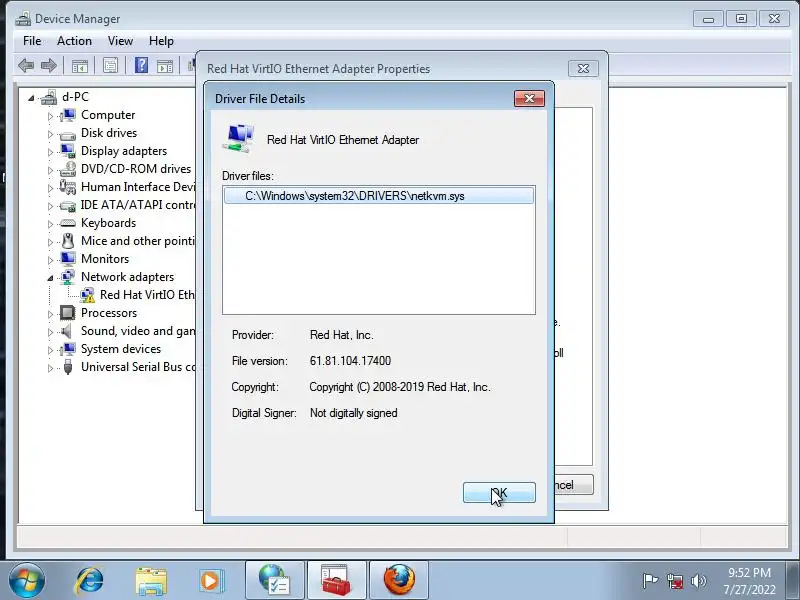Click the d-PC root computer icon
The height and width of the screenshot is (600, 800).
pos(49,97)
